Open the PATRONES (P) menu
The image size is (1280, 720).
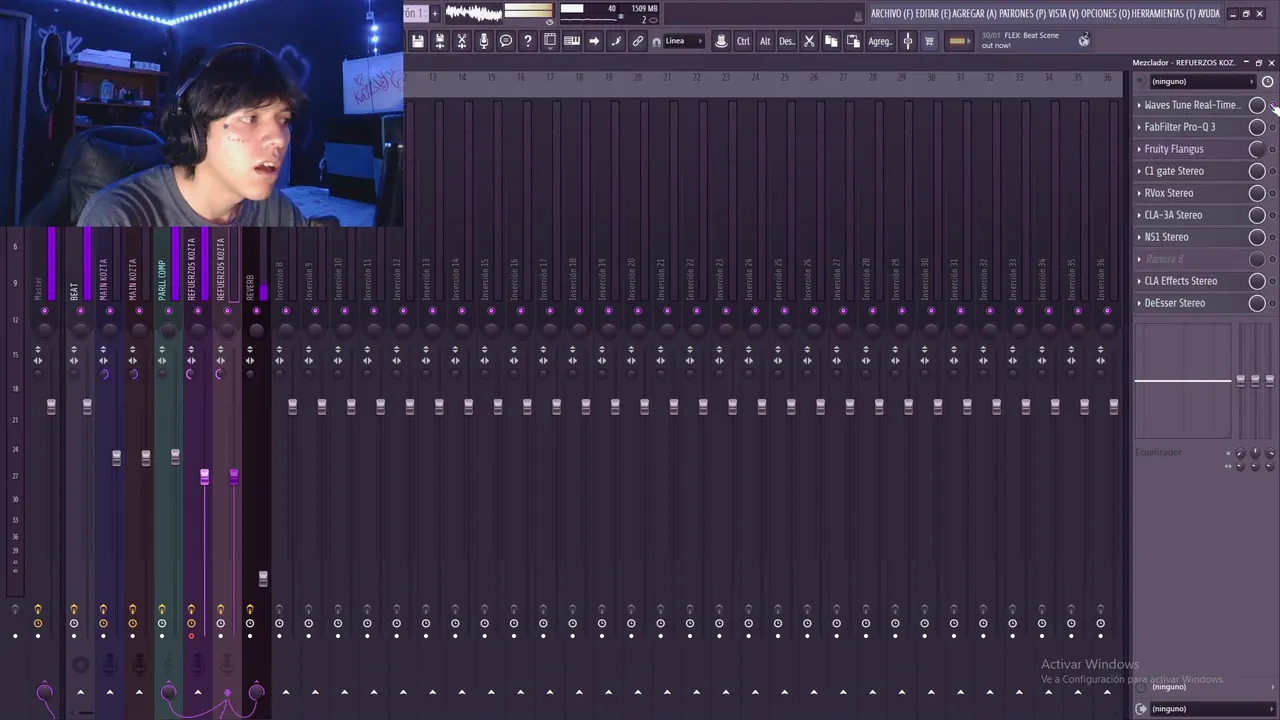1022,13
